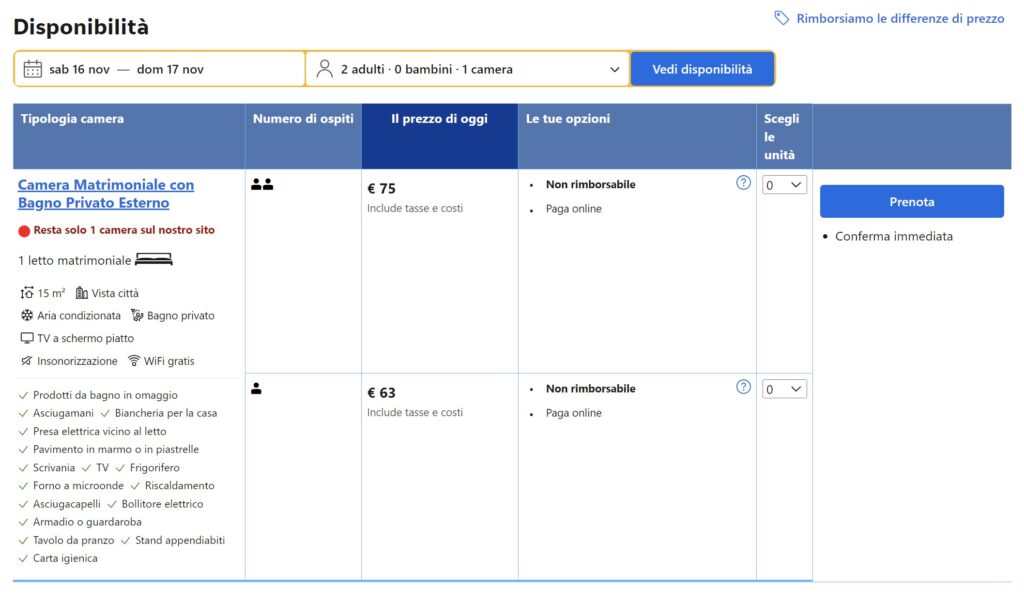Image resolution: width=1024 pixels, height=601 pixels.
Task: Click the guest person icon
Action: pos(324,69)
